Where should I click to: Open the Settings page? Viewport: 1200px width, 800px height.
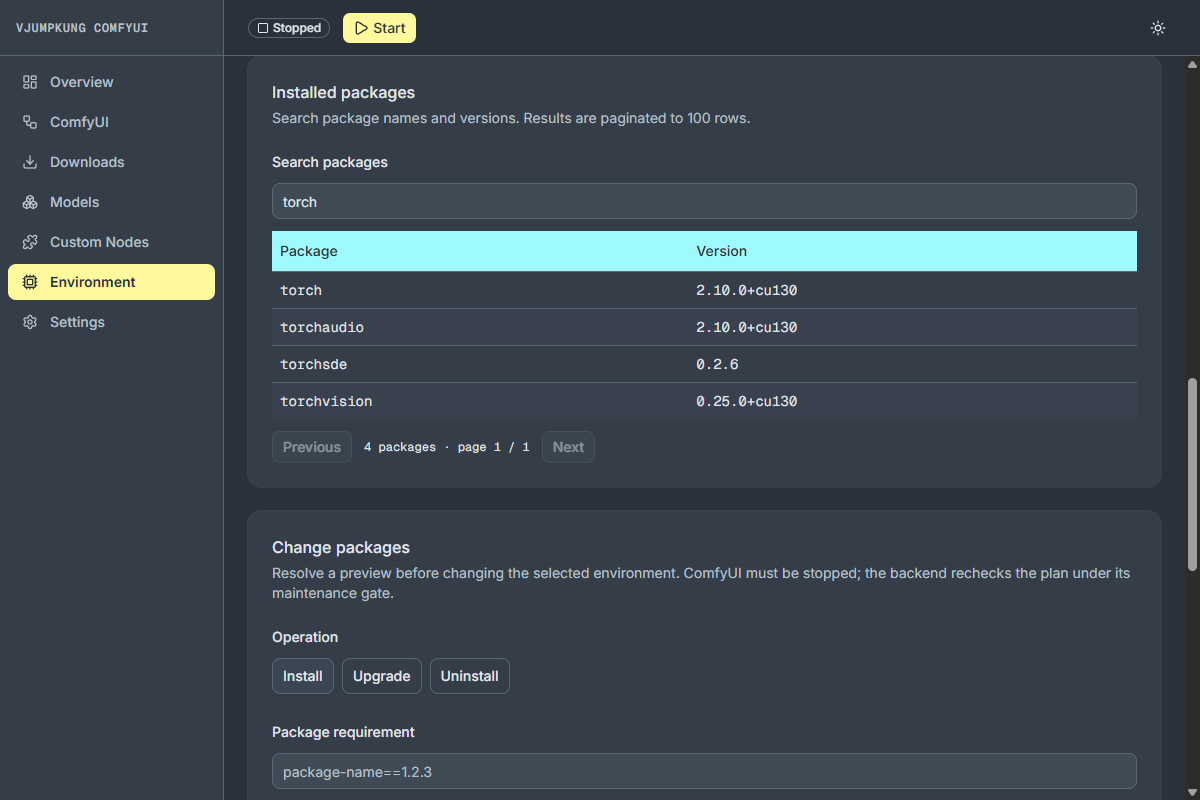(111, 322)
